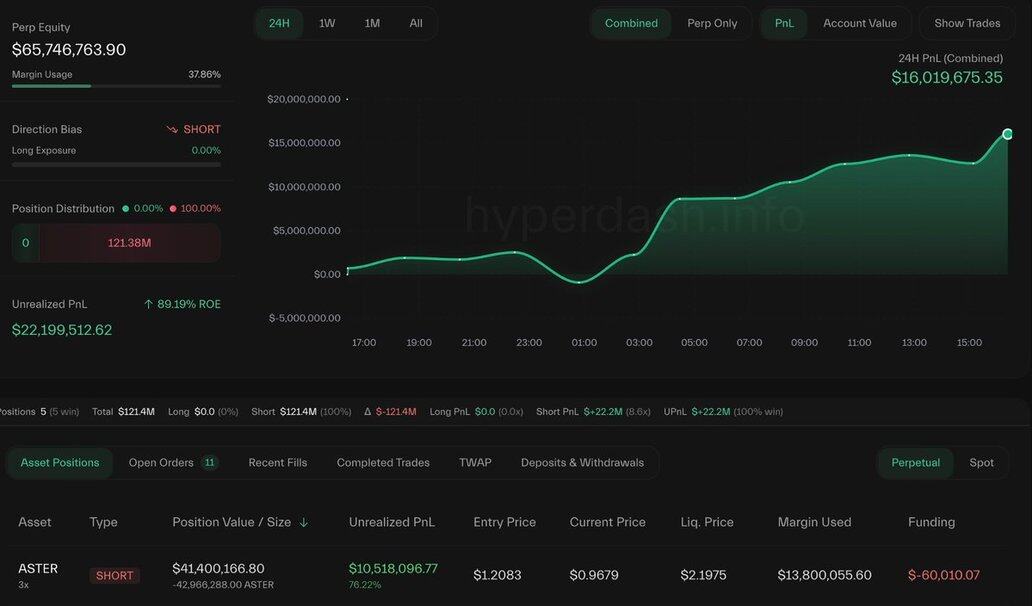The width and height of the screenshot is (1032, 606).
Task: Open the Deposits & Withdrawals tab
Action: tap(582, 463)
